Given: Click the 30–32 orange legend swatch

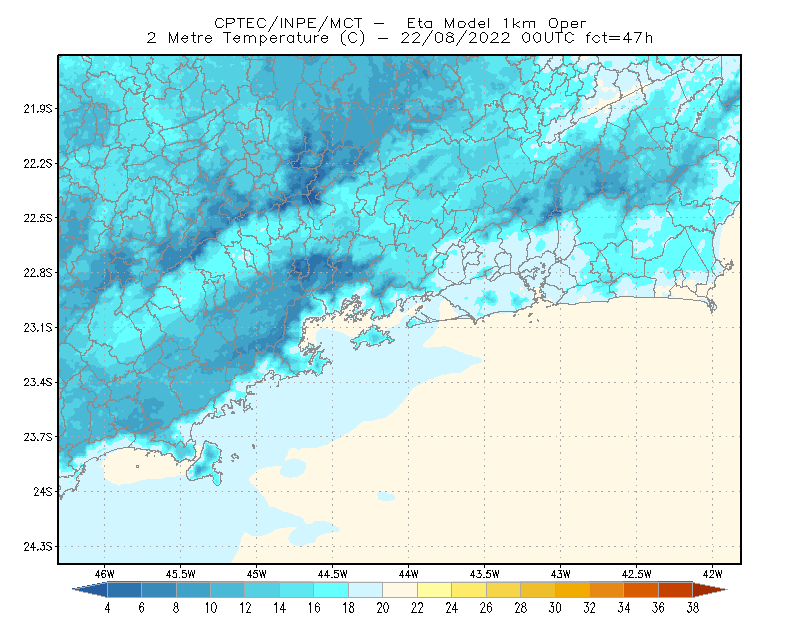Looking at the screenshot, I should 572,590.
